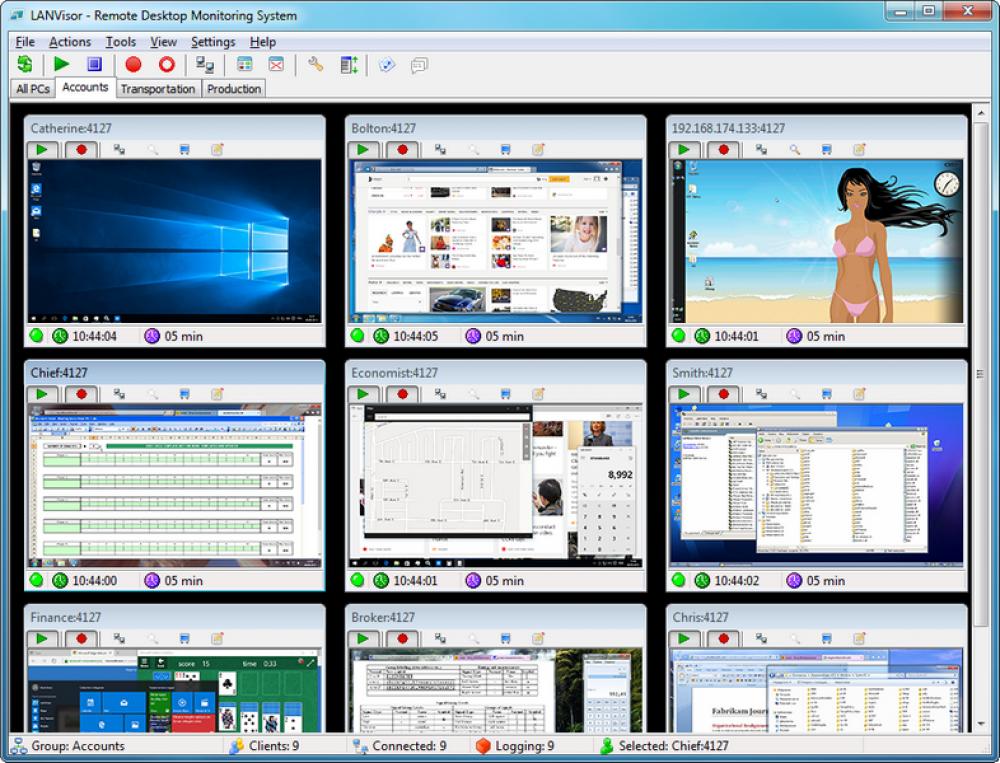The width and height of the screenshot is (1000, 763).
Task: Open program options via the wrench icon
Action: (x=313, y=63)
